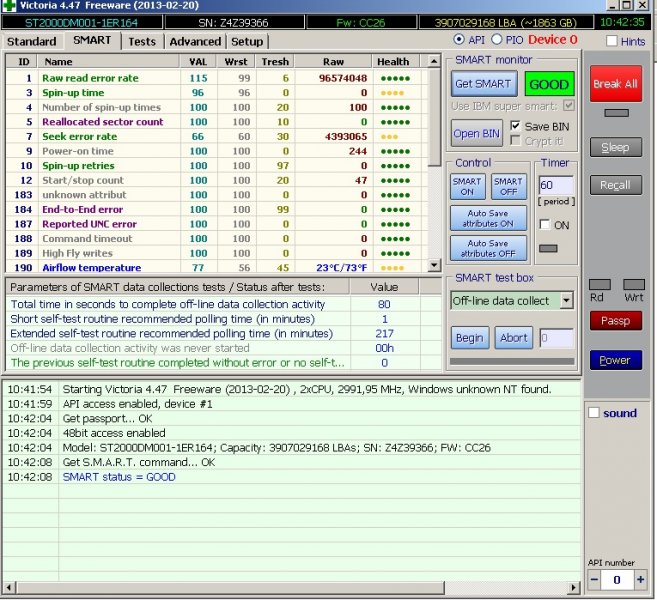Click the ST2000DM001-1ER164 model field
Screen dimensions: 657x600
click(x=82, y=22)
